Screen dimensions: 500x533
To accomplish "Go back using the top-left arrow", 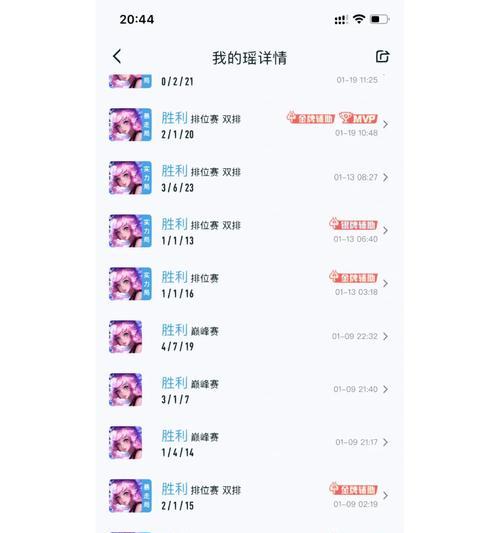I will tap(117, 56).
